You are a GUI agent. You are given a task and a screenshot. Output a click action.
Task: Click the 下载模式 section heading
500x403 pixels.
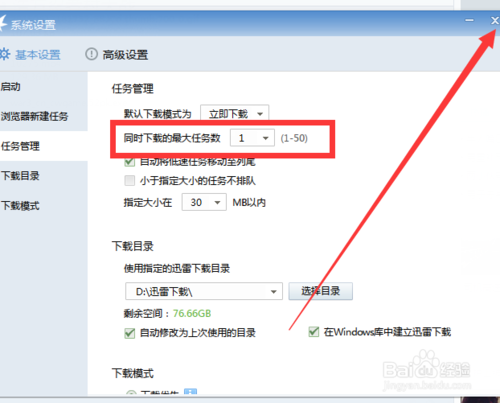[133, 373]
